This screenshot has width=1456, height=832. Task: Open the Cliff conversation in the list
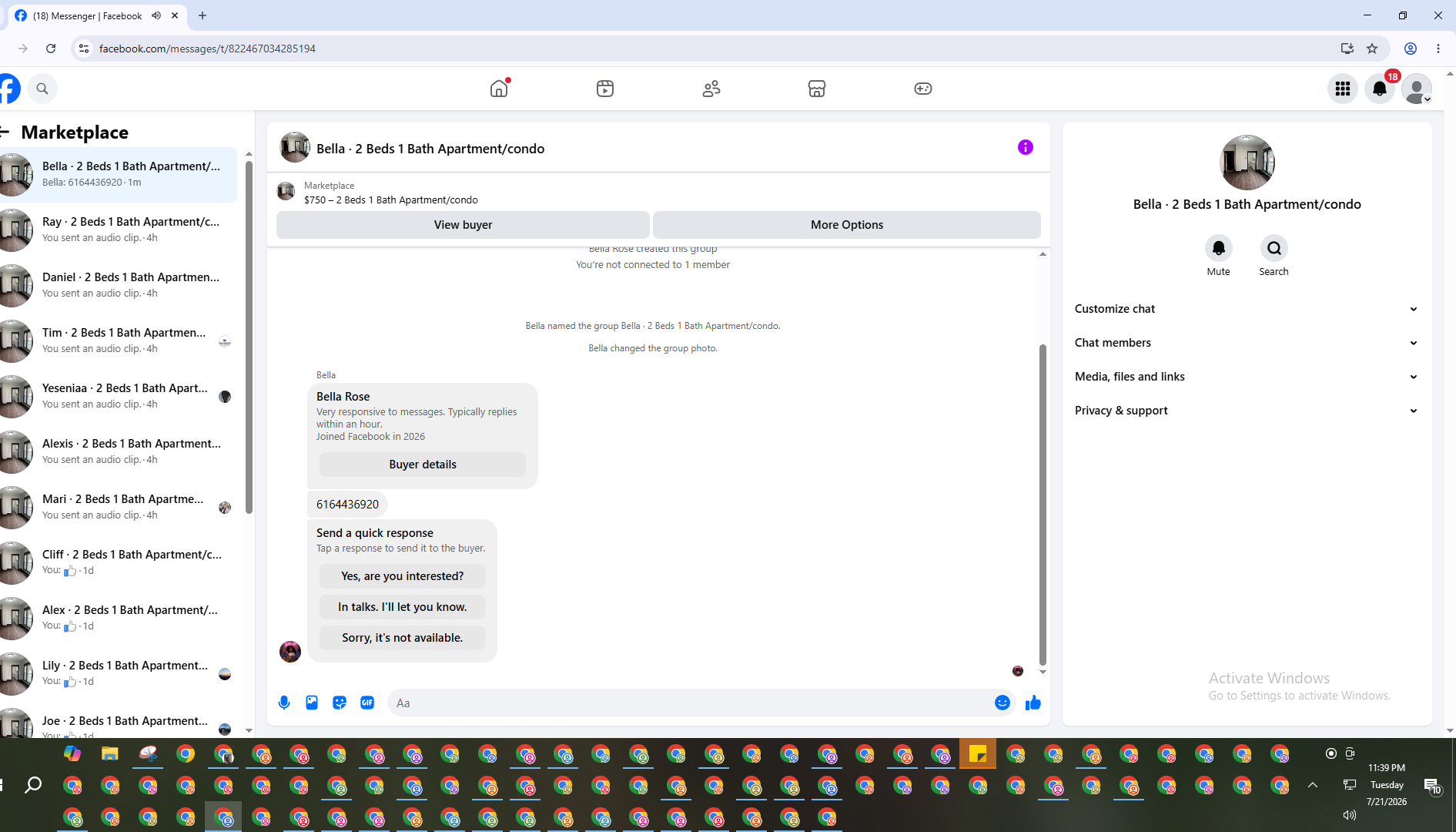point(119,563)
